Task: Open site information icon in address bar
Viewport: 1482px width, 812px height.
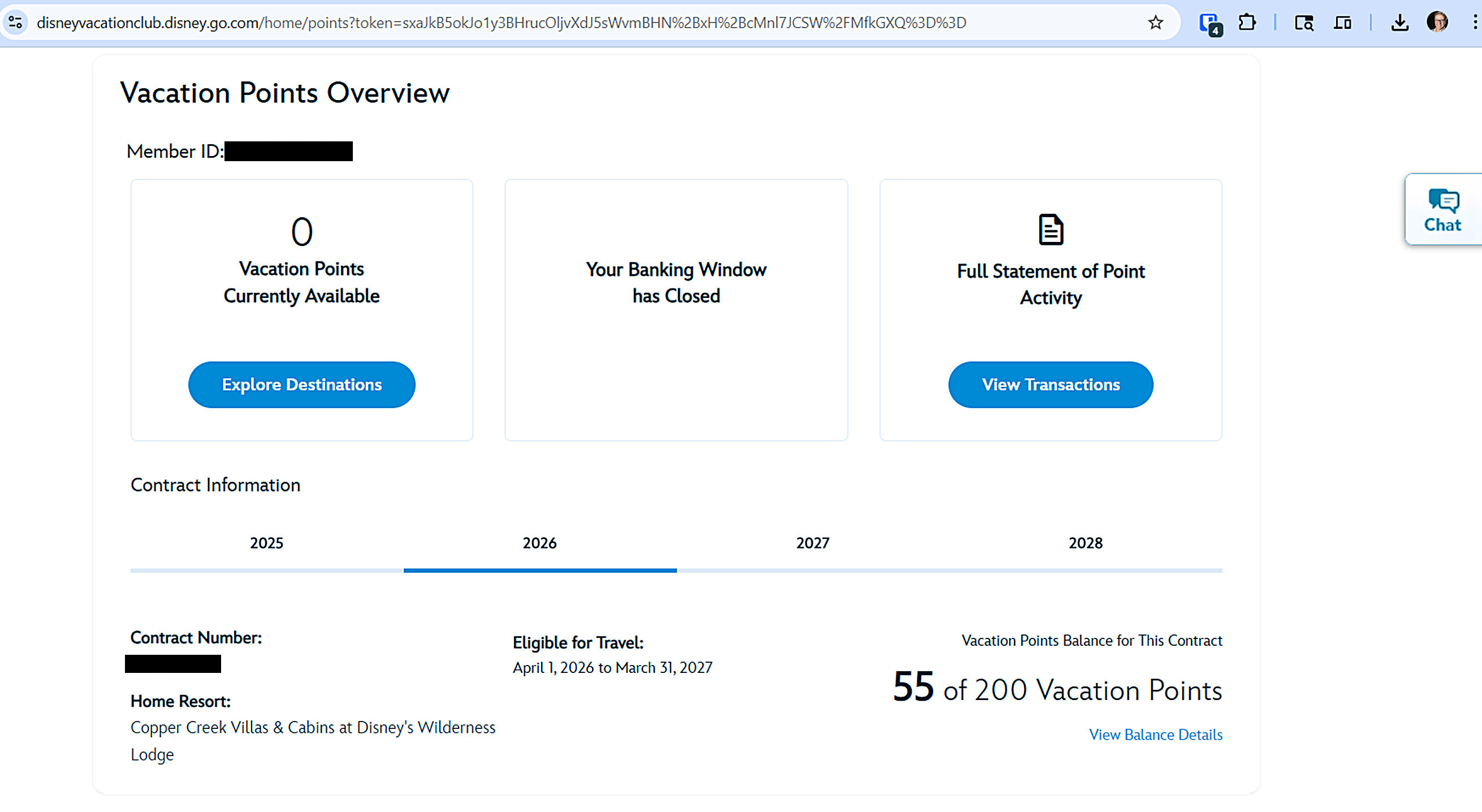Action: (15, 23)
